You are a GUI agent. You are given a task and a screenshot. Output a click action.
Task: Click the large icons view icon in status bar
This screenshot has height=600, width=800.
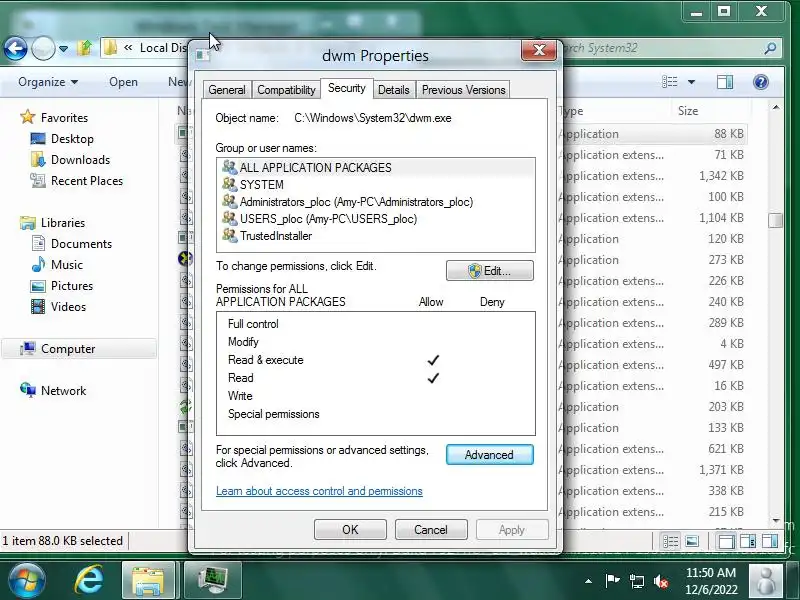coord(692,541)
